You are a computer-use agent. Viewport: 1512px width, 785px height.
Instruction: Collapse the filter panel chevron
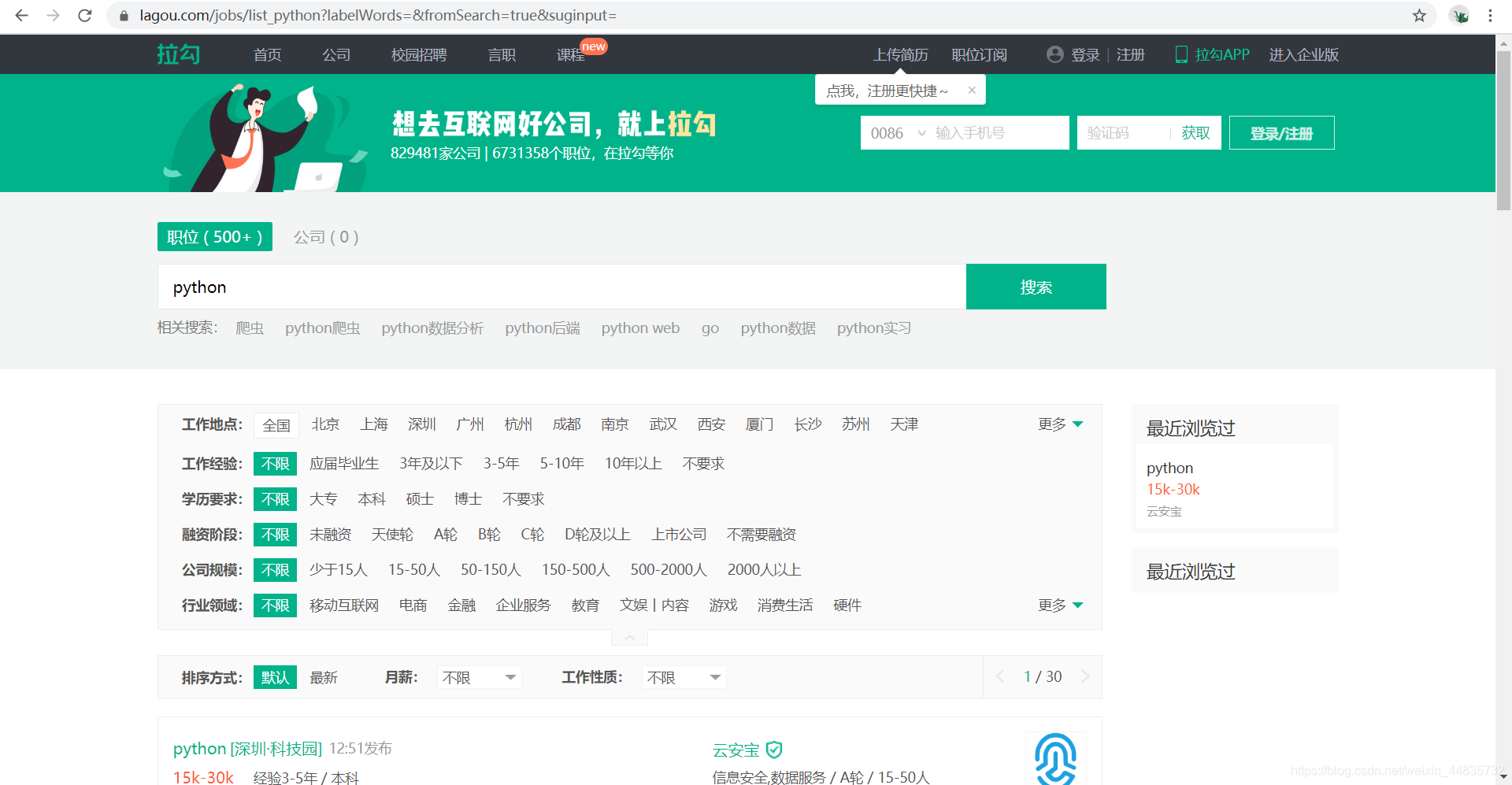coord(630,637)
